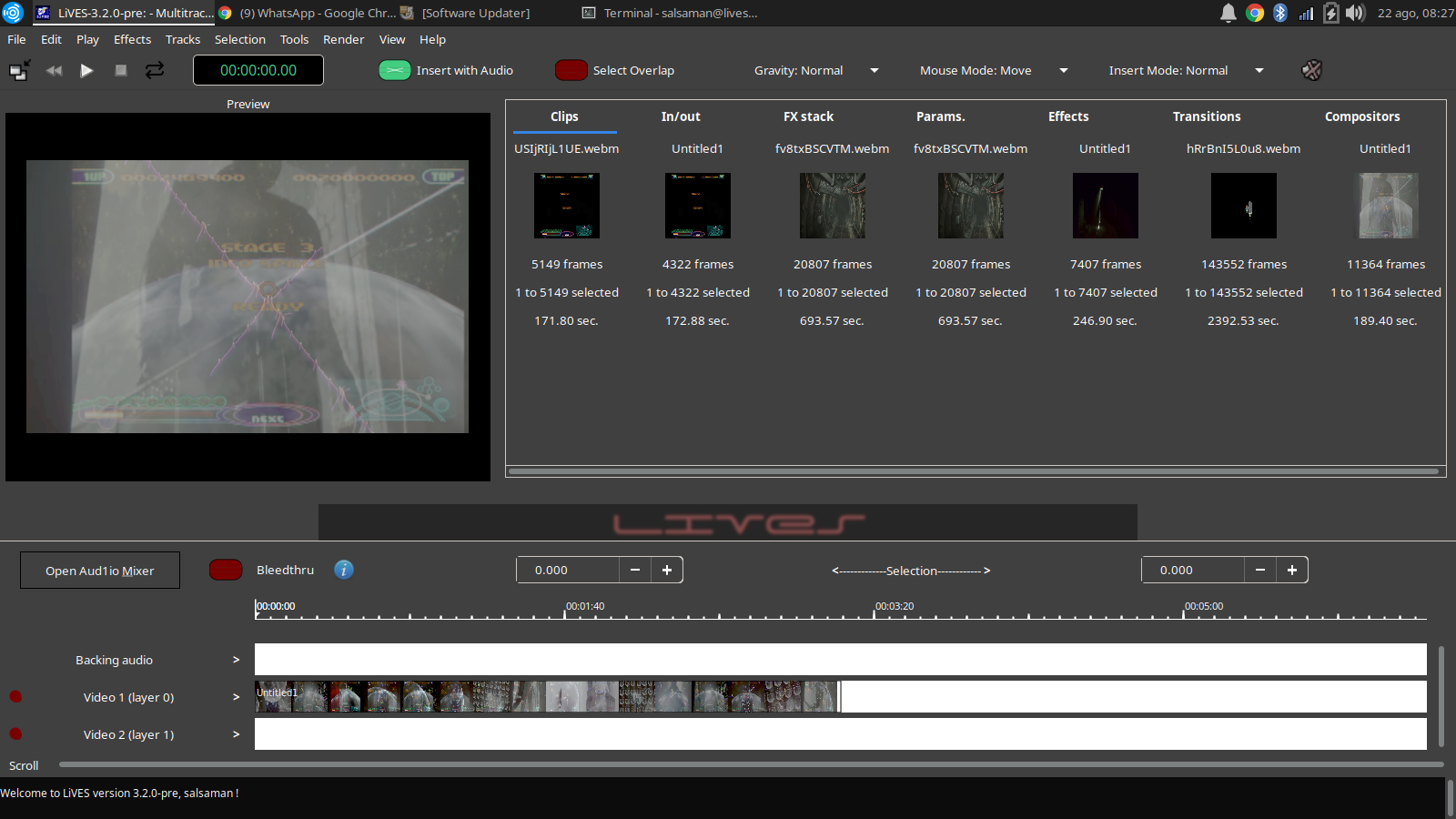
Task: Switch to the Compositors tab
Action: point(1362,116)
